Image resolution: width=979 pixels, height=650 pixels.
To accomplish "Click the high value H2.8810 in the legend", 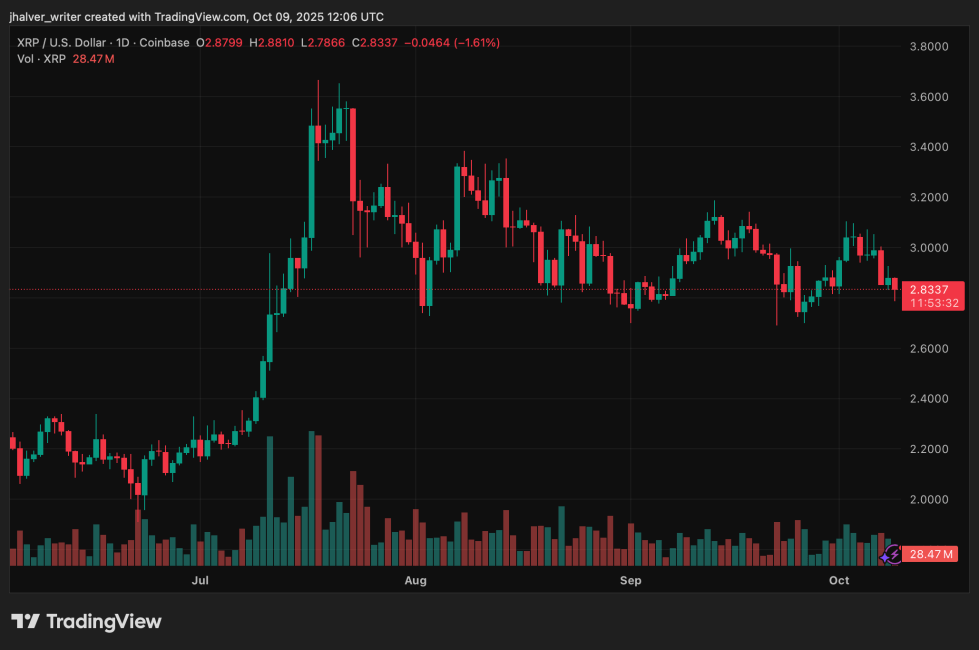I will pos(270,43).
